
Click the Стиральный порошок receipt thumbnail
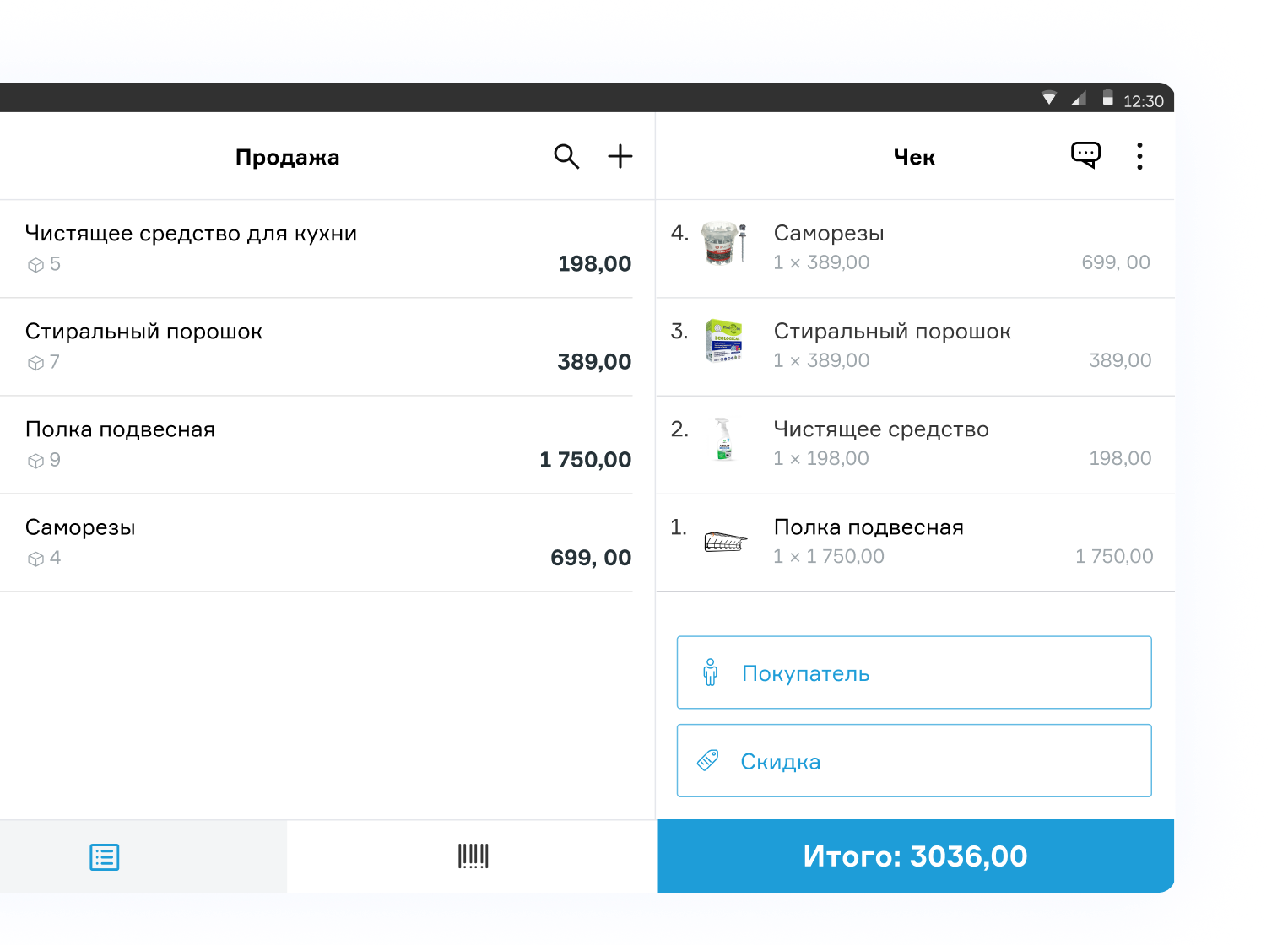coord(724,342)
